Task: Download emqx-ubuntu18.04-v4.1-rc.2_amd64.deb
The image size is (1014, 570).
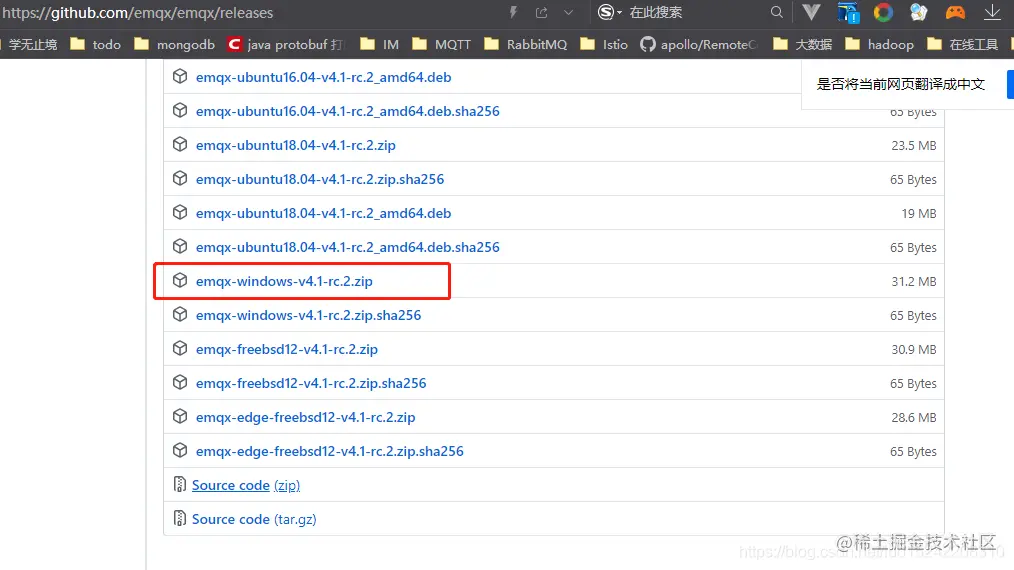Action: 323,213
